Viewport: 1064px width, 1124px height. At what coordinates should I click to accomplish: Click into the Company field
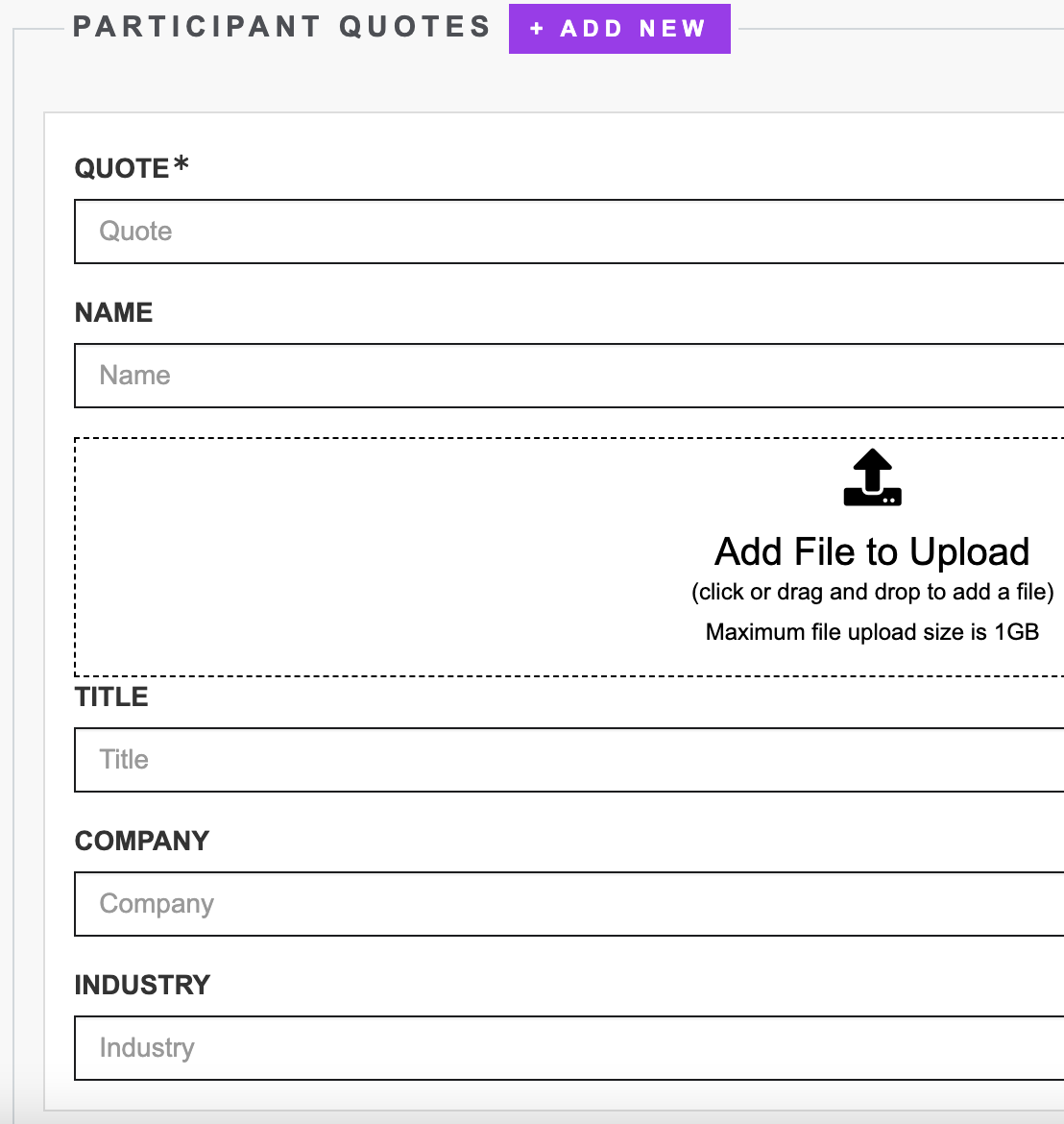[568, 904]
